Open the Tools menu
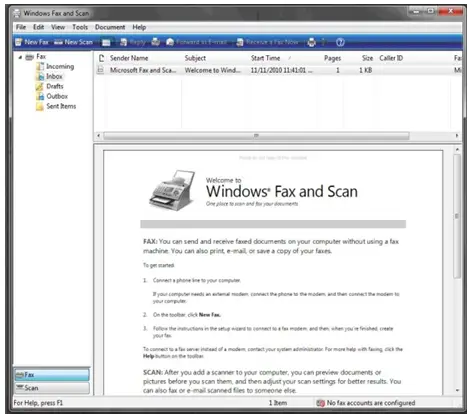Viewport: 469px width, 414px height. pyautogui.click(x=80, y=27)
